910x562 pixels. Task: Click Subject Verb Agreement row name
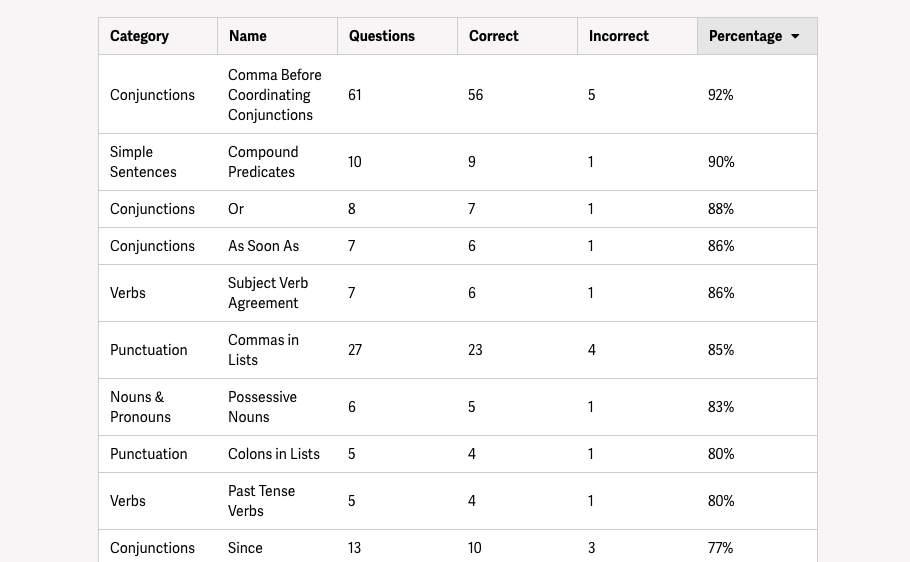tap(268, 293)
